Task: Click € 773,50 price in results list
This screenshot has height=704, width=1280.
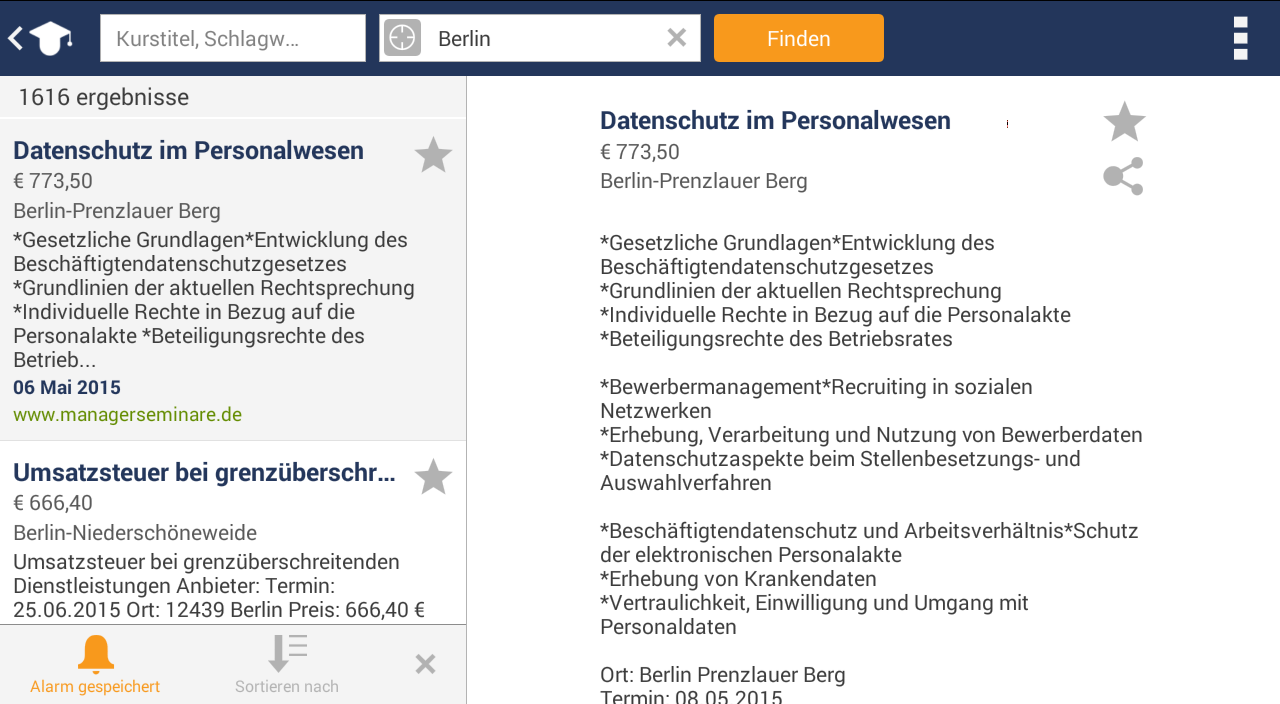Action: pyautogui.click(x=53, y=181)
